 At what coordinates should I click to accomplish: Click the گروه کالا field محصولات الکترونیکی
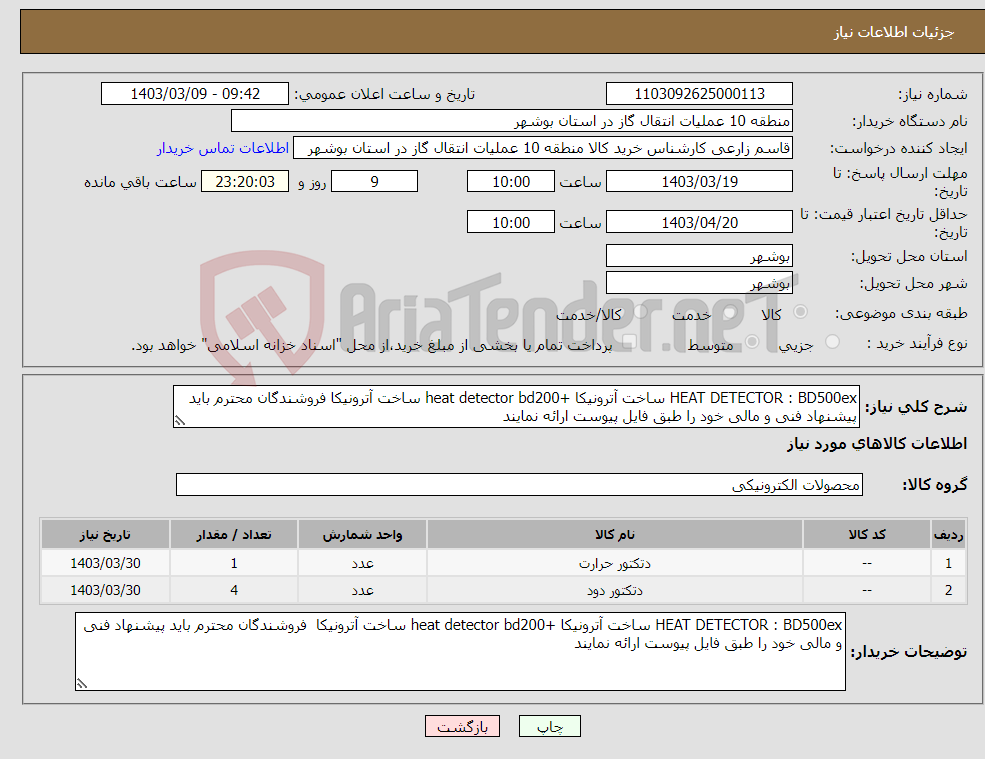click(x=519, y=484)
